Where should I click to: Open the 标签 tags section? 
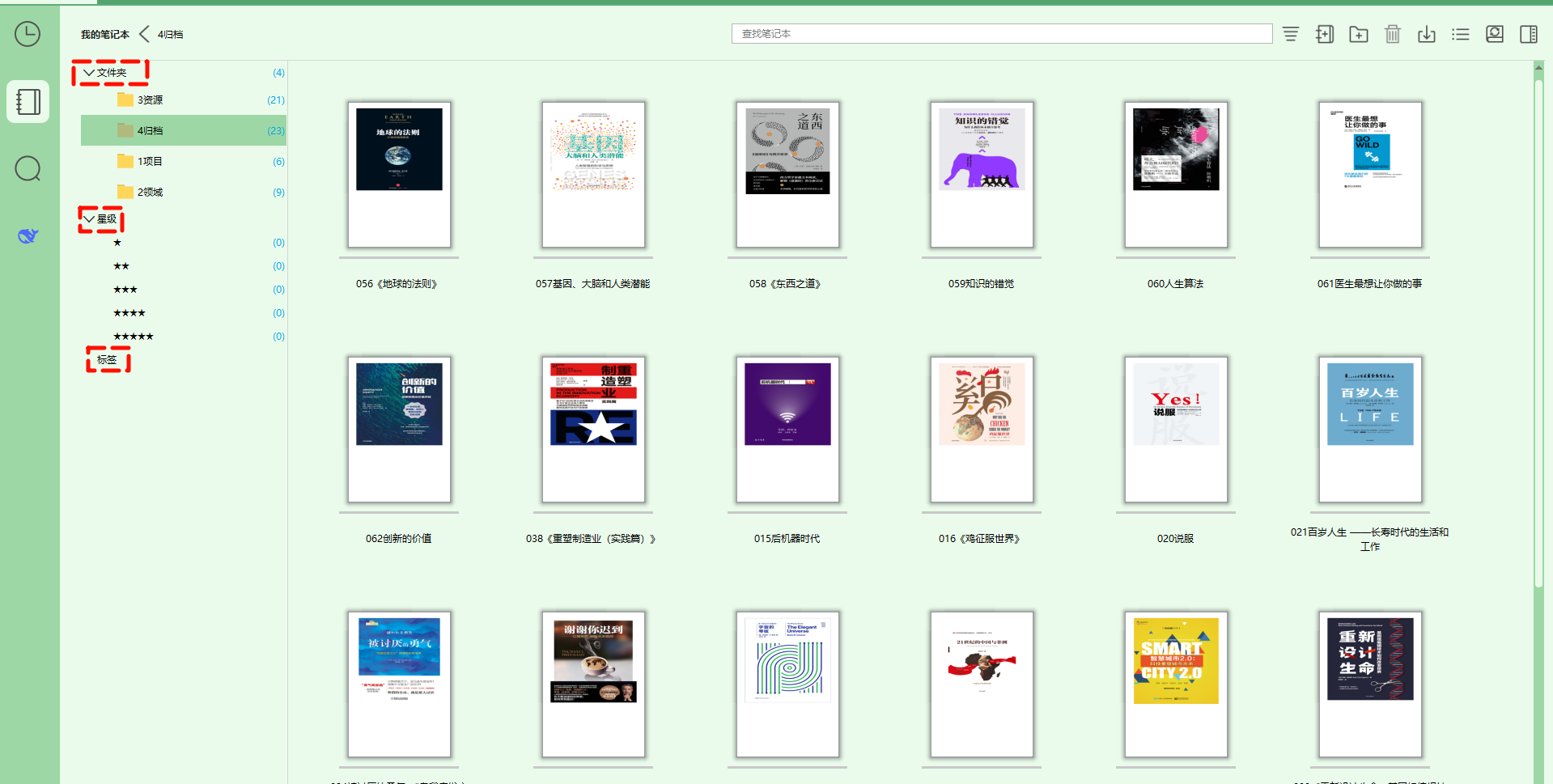click(107, 360)
